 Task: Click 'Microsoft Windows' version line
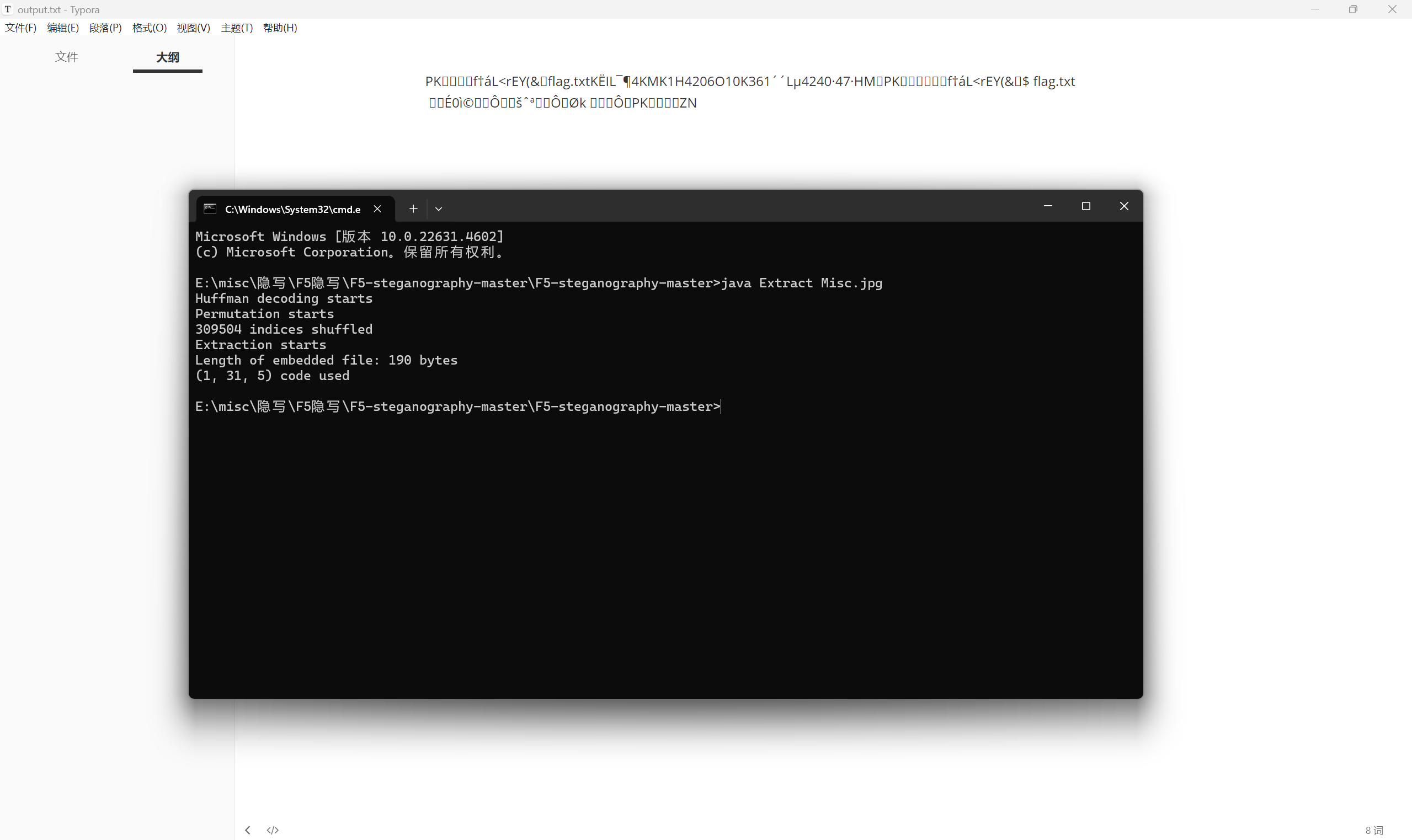[349, 236]
